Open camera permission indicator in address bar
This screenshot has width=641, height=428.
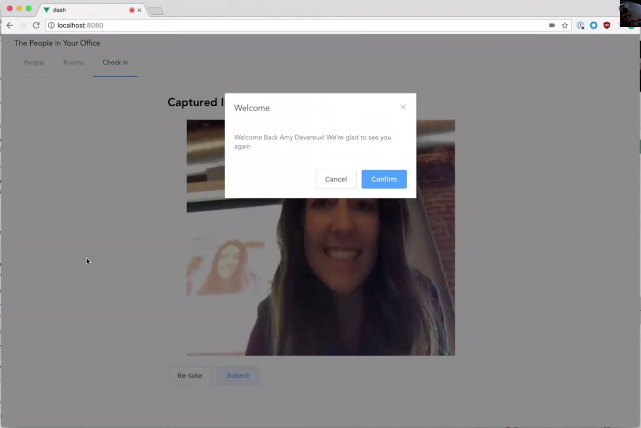[552, 25]
